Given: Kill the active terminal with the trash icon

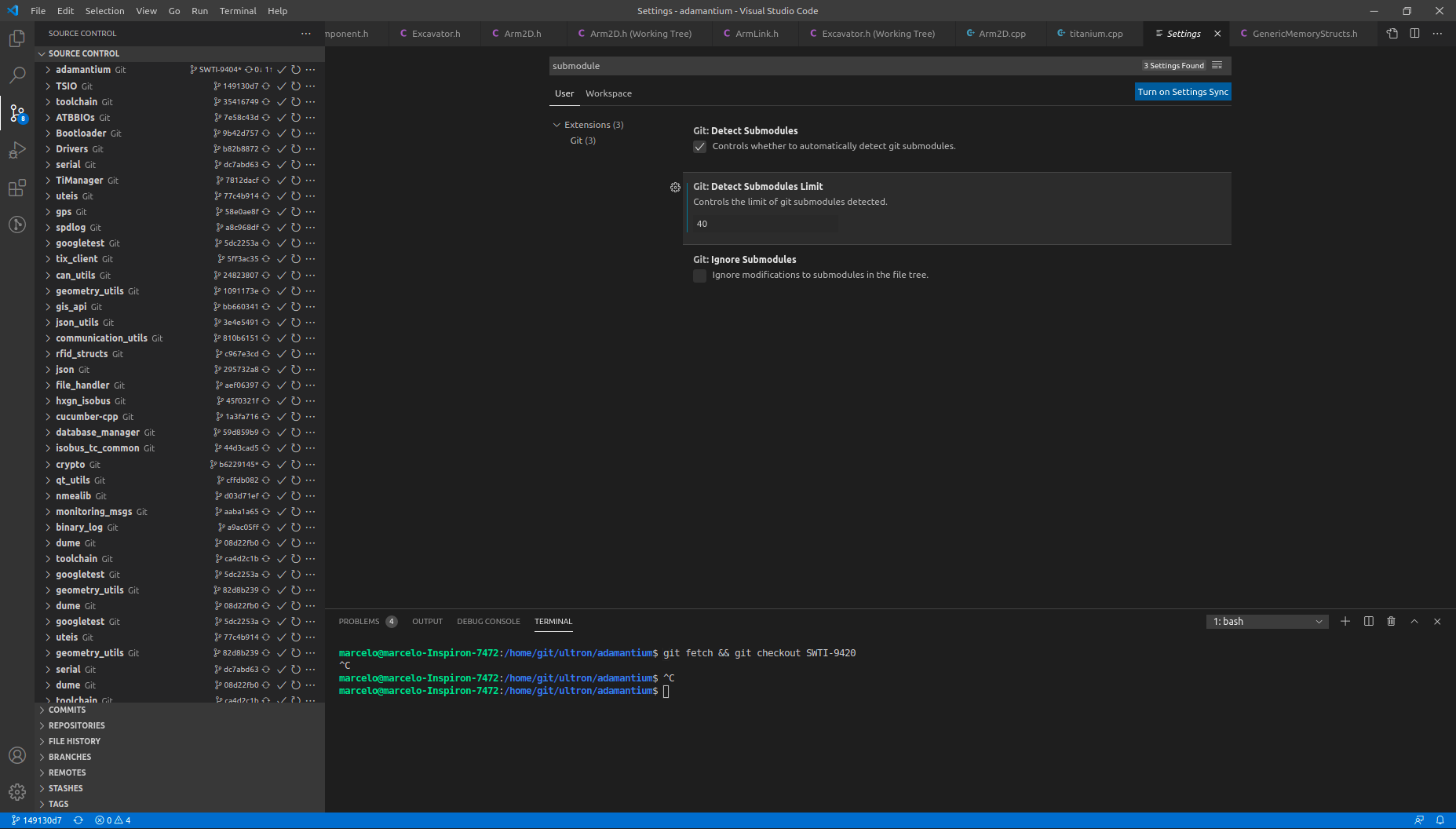Looking at the screenshot, I should [x=1391, y=621].
